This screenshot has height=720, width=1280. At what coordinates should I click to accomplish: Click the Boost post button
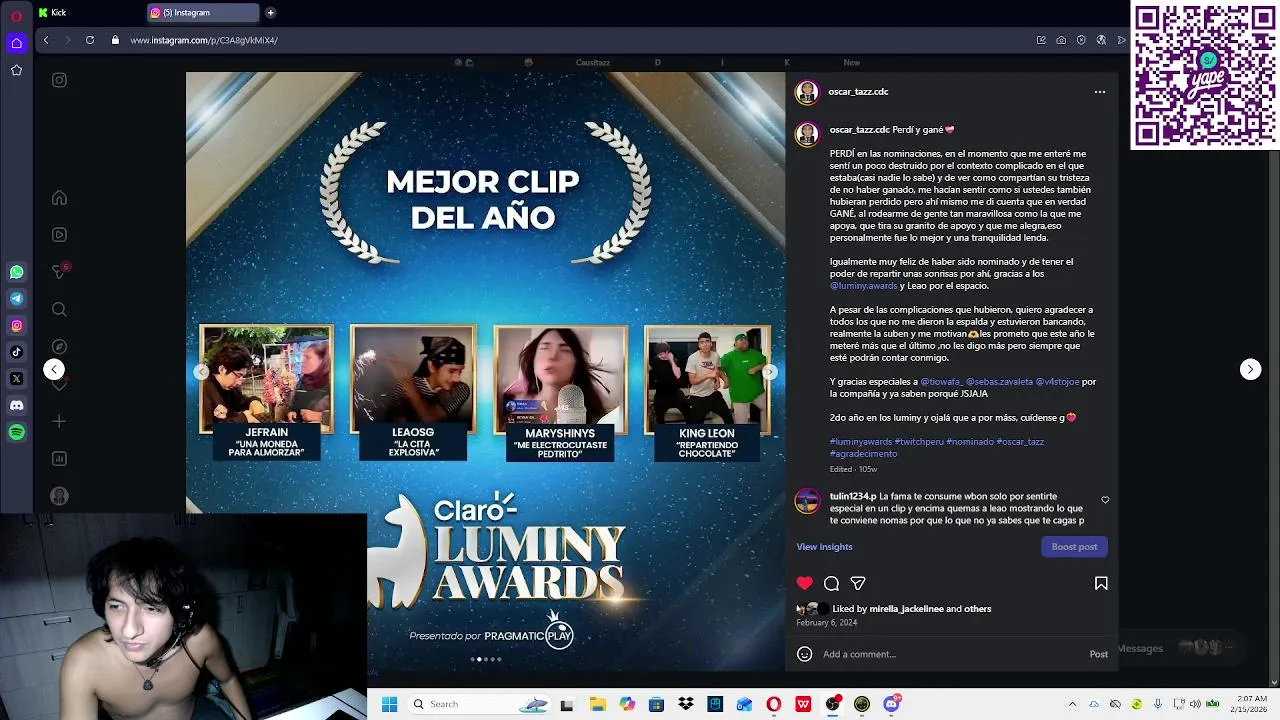[1075, 547]
